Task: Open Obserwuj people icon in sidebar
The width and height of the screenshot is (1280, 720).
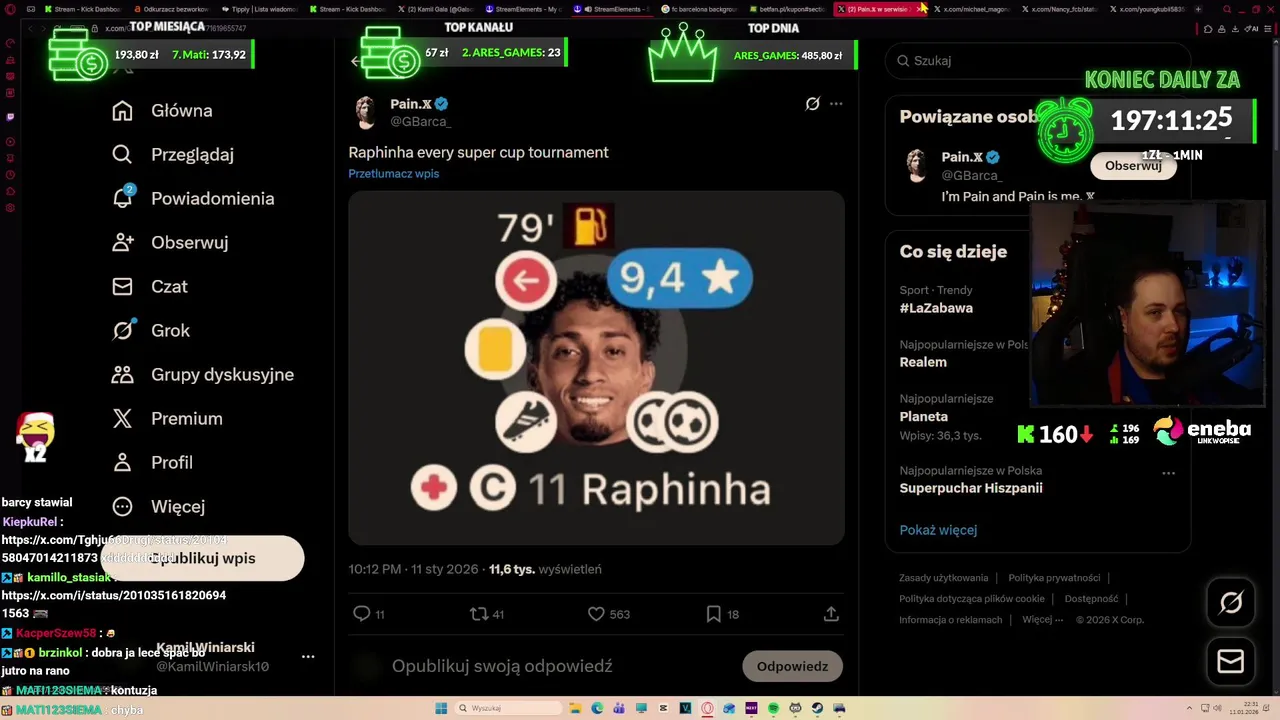Action: click(x=122, y=242)
